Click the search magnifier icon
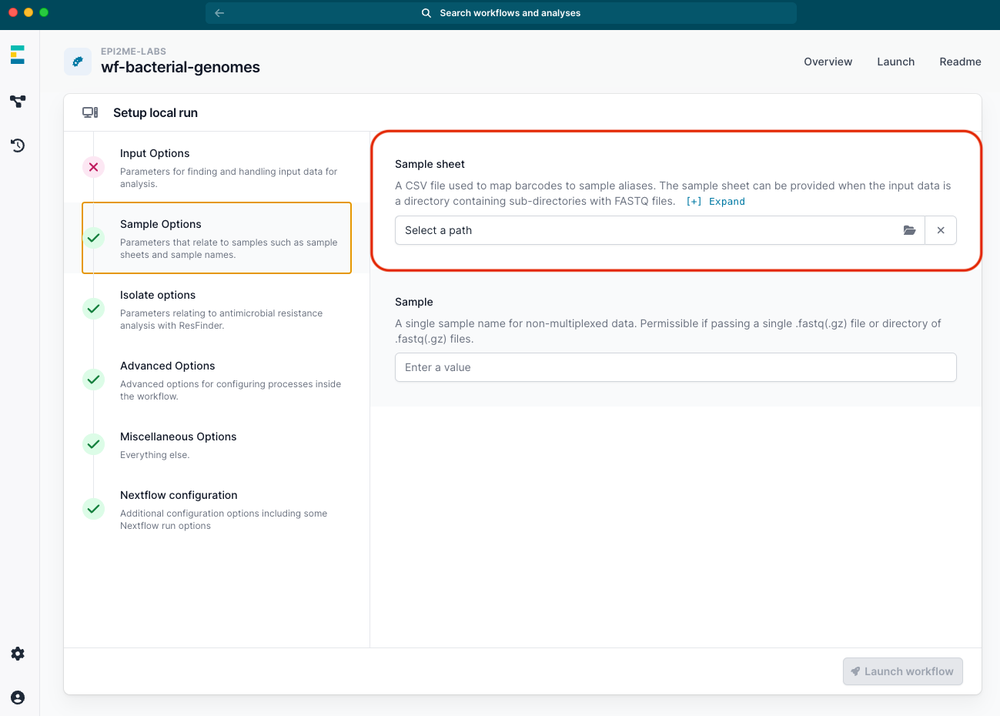 pyautogui.click(x=426, y=13)
